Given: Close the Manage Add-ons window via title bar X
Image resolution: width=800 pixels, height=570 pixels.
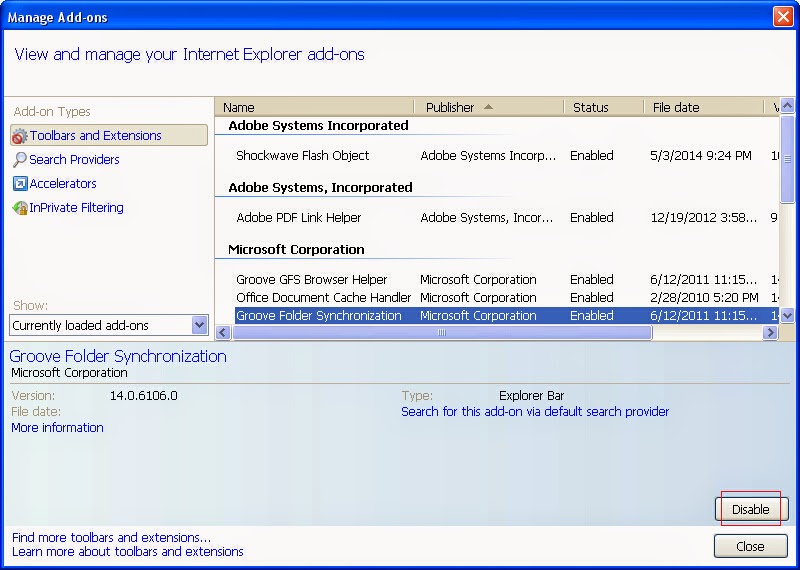Looking at the screenshot, I should 783,16.
